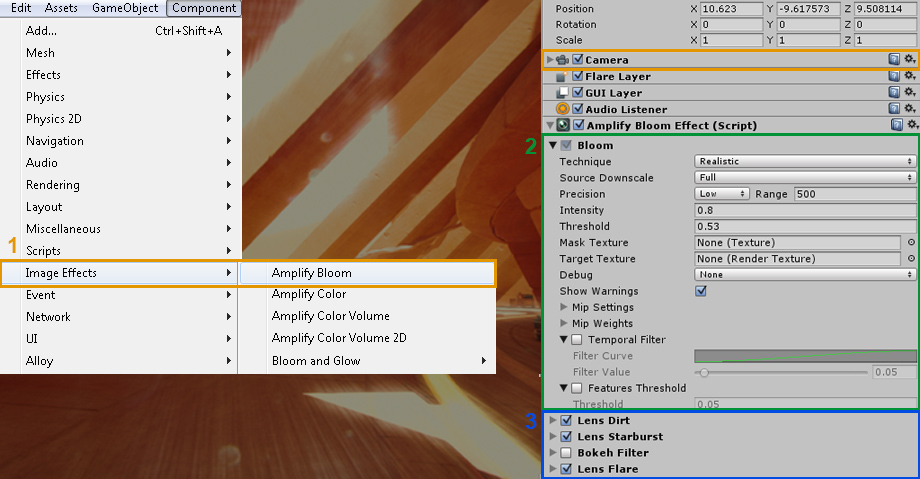Open the Edit menu

coord(21,8)
